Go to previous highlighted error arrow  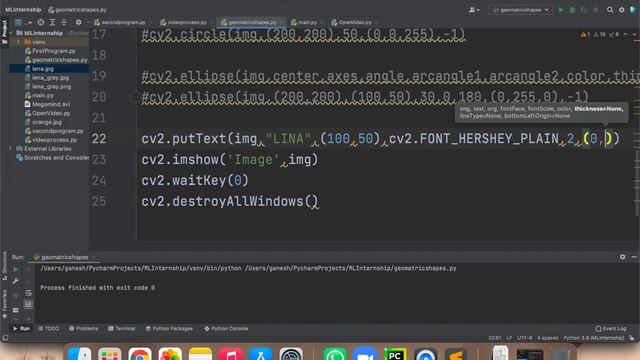click(625, 35)
